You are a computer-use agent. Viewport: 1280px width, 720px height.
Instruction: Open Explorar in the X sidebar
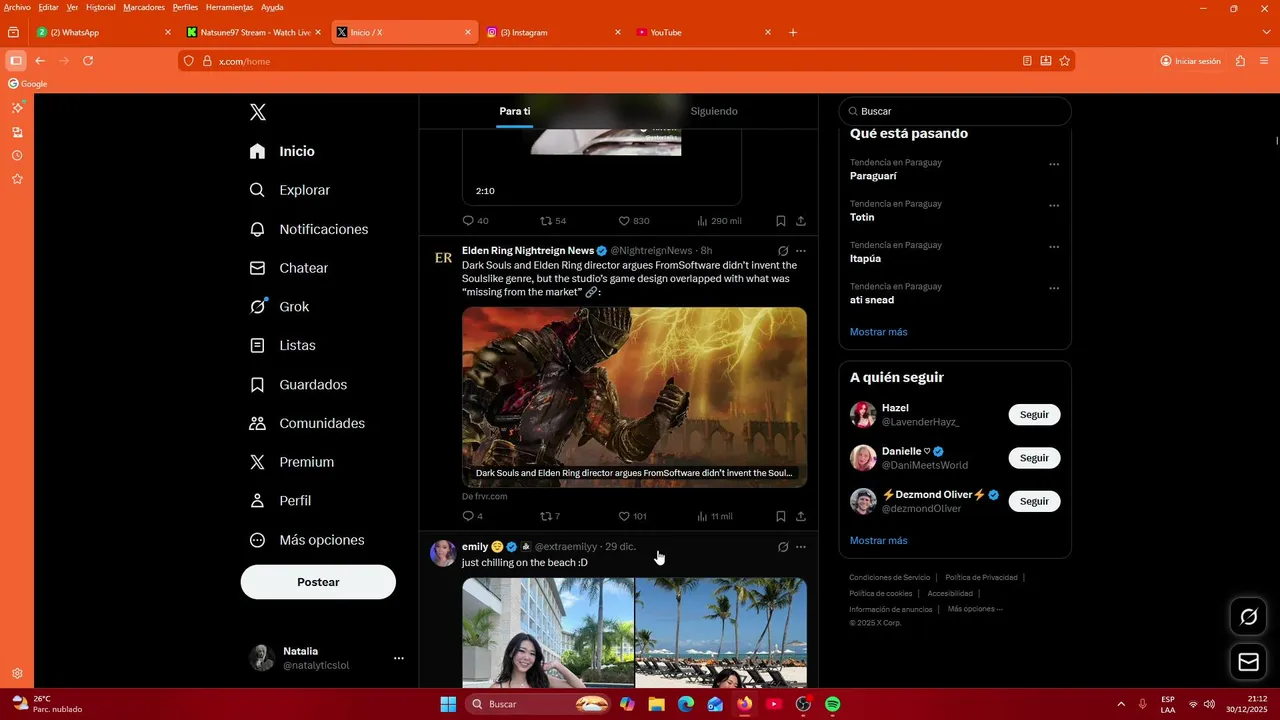point(289,190)
